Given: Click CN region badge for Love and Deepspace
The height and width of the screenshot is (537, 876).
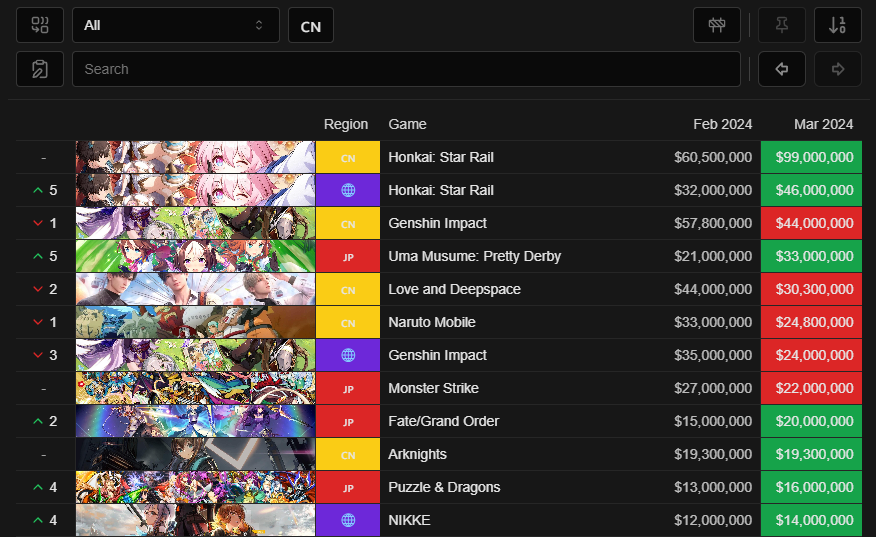Looking at the screenshot, I should coord(348,289).
